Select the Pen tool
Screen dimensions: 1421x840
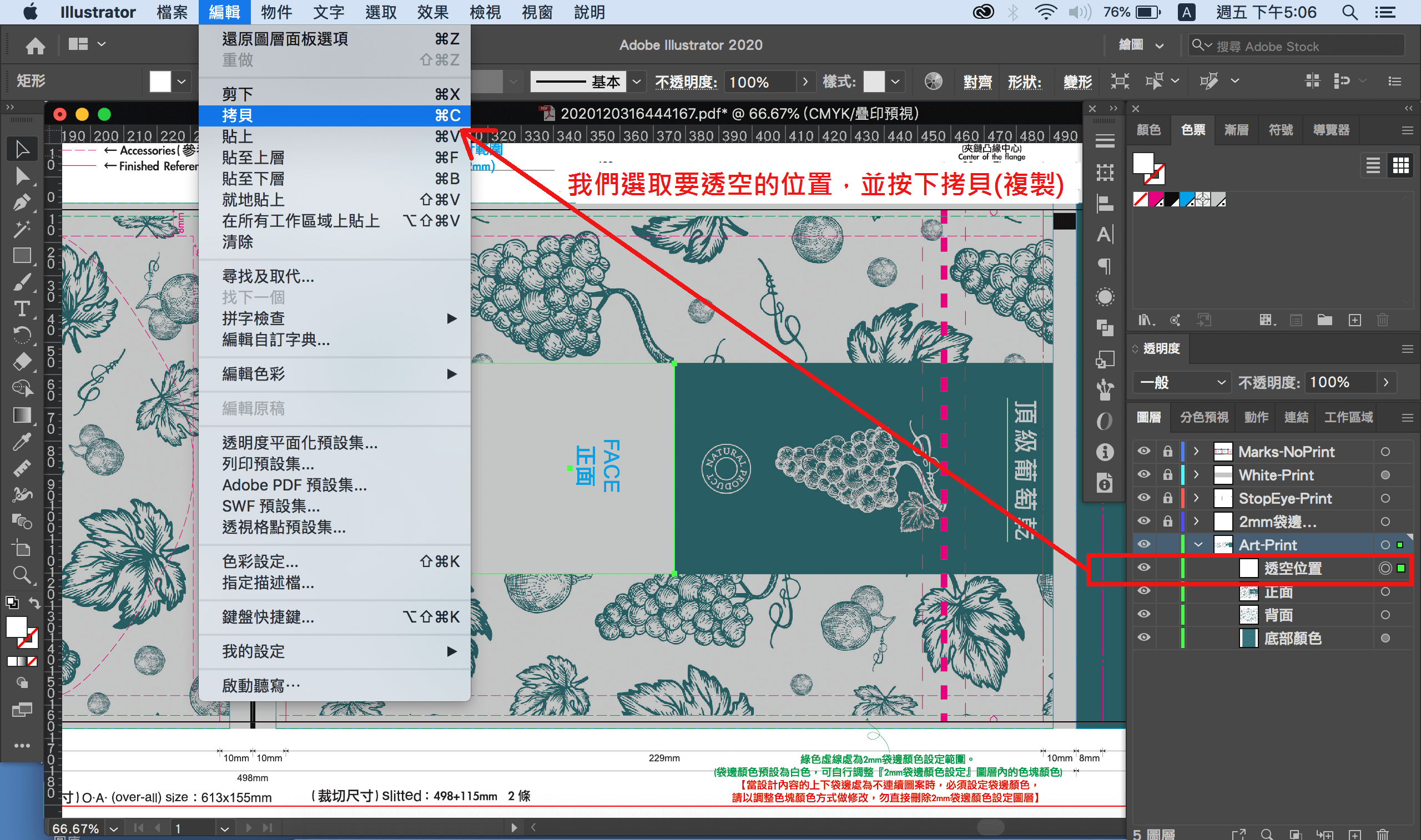coord(23,202)
